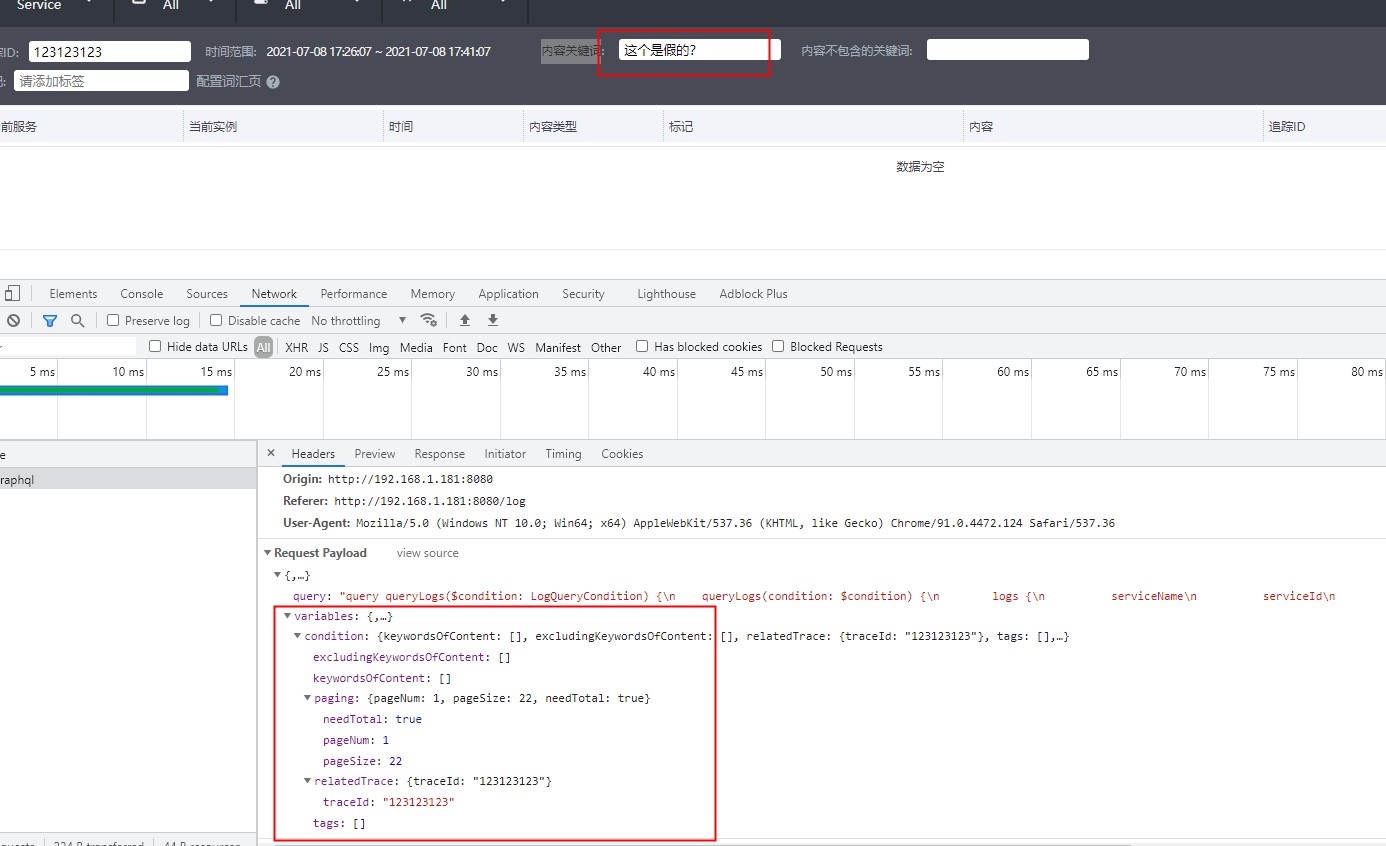Open network conditions wifi-gear icon

[429, 320]
